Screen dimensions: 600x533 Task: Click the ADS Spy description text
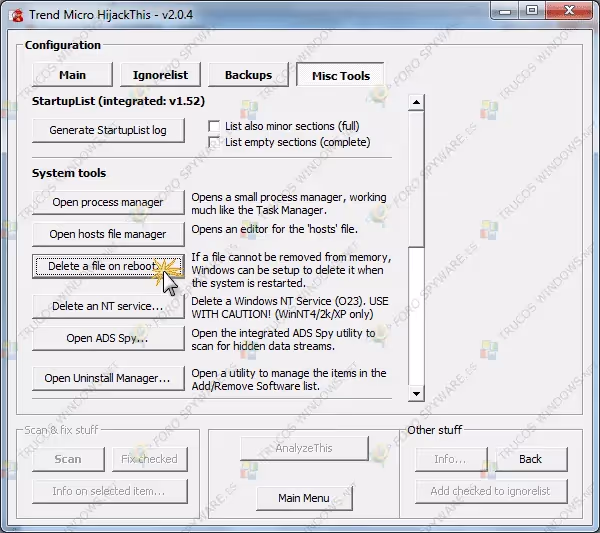click(x=283, y=340)
